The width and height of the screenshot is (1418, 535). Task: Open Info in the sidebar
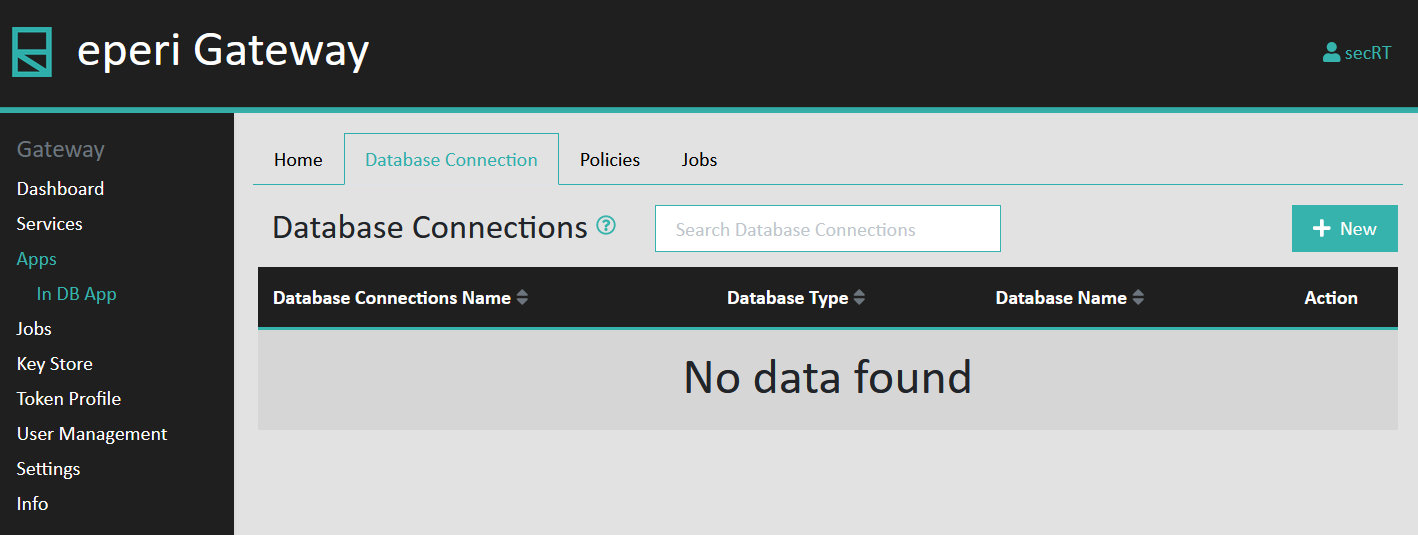pyautogui.click(x=32, y=504)
